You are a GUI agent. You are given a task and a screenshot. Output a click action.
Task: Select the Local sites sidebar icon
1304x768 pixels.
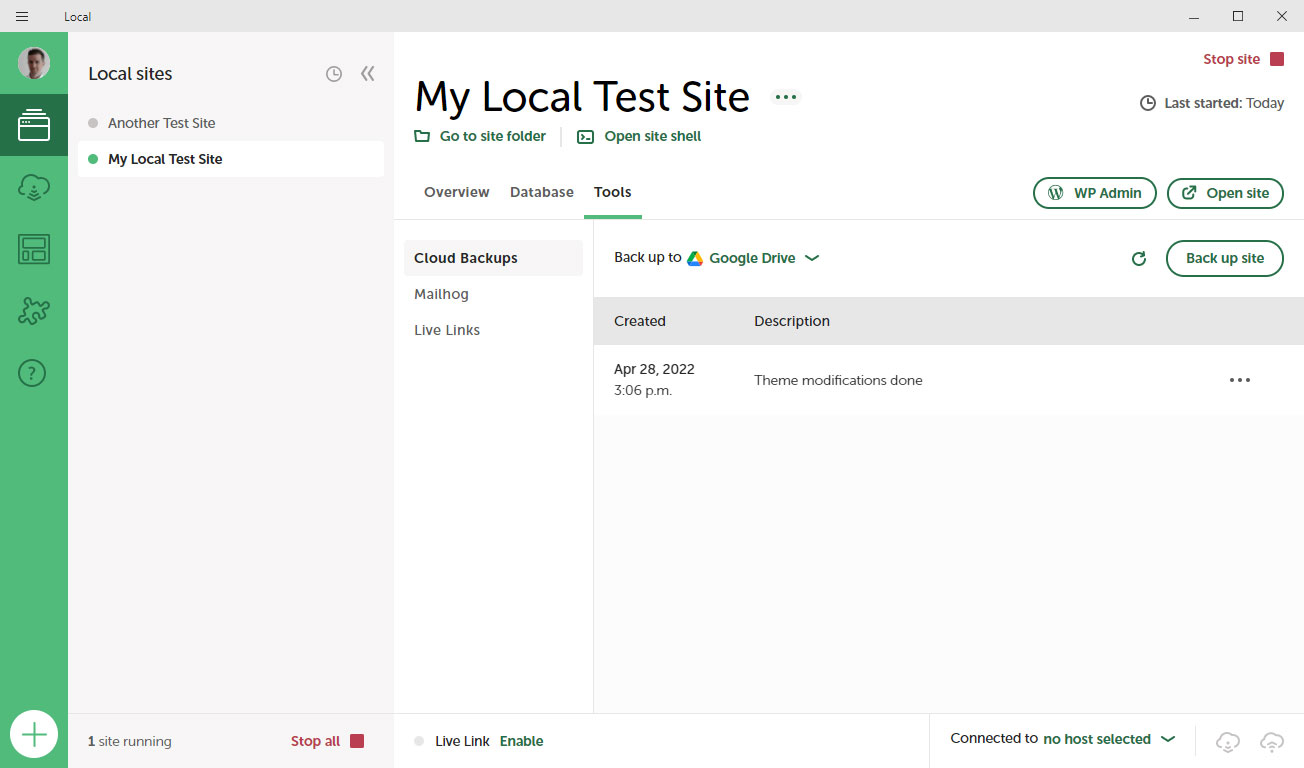click(34, 125)
